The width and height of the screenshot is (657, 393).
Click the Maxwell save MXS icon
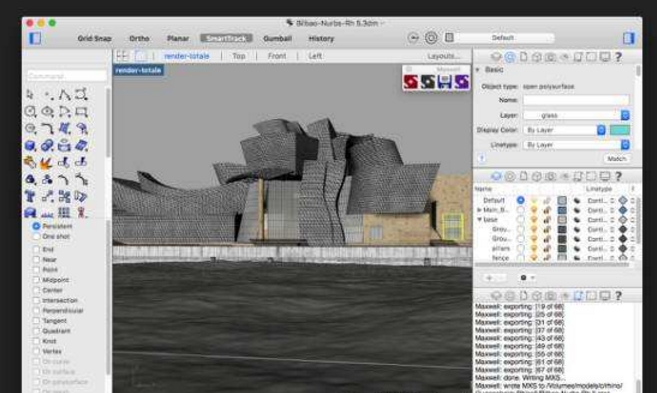point(445,82)
